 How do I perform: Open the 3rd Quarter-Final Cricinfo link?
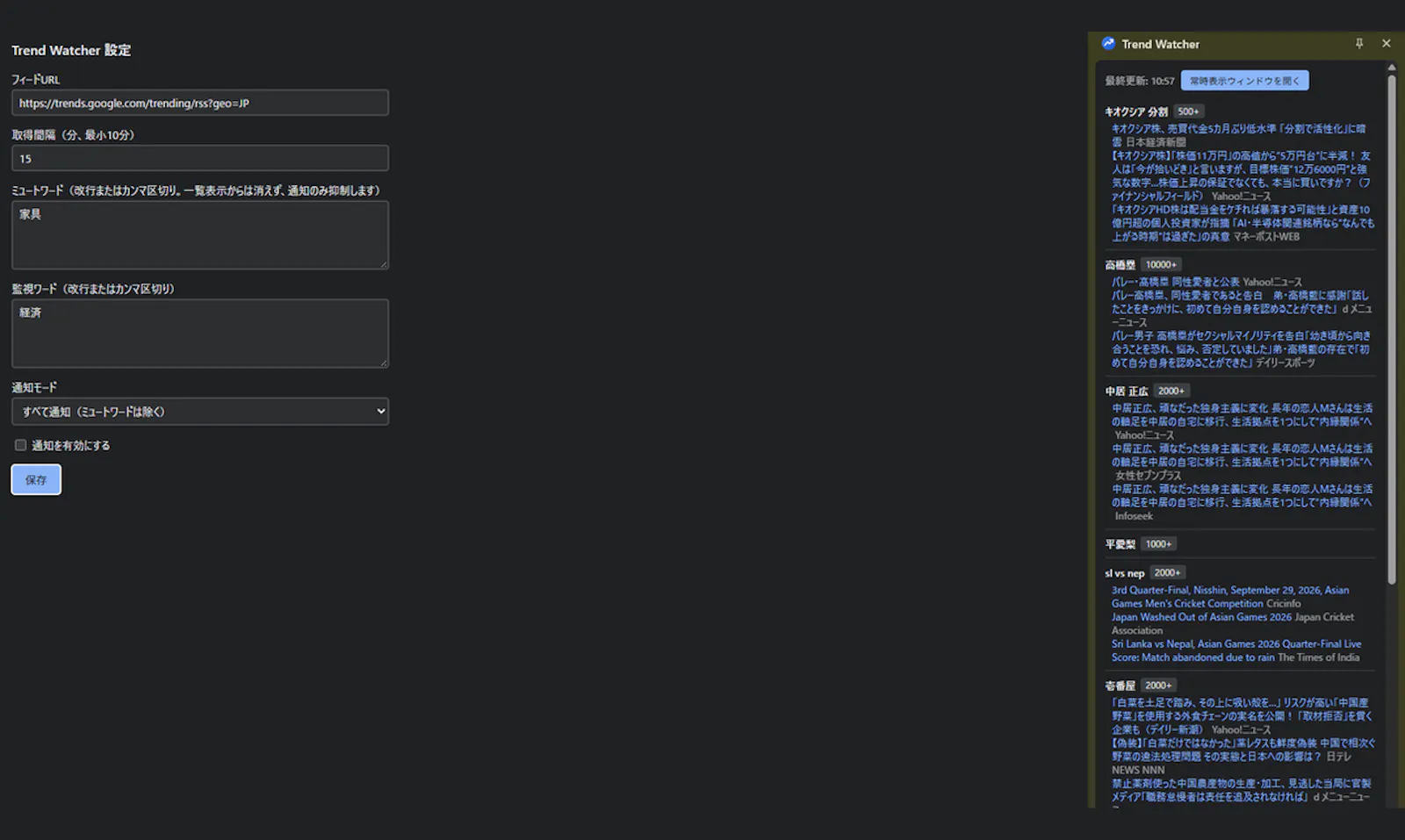tap(1230, 597)
